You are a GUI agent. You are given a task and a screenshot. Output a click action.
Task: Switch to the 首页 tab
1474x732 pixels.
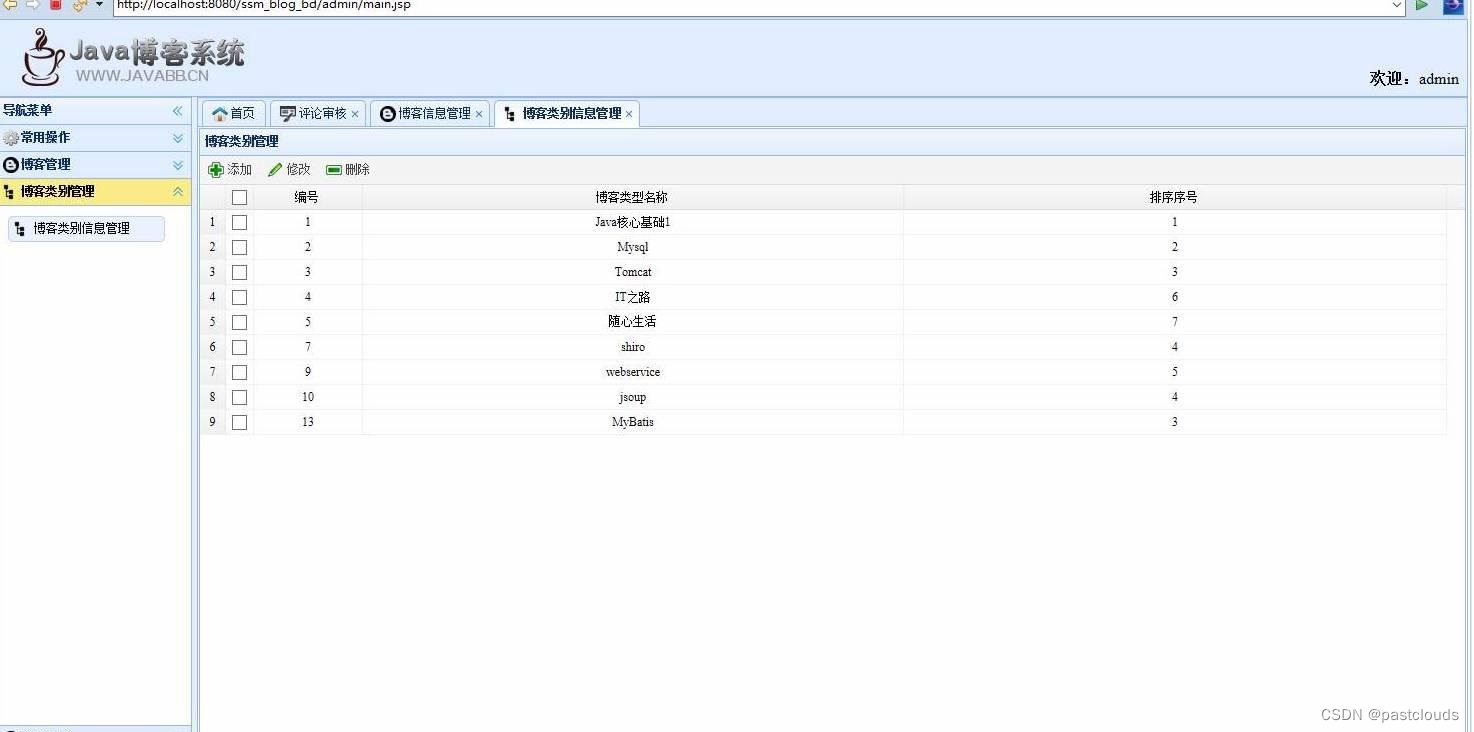pyautogui.click(x=234, y=114)
